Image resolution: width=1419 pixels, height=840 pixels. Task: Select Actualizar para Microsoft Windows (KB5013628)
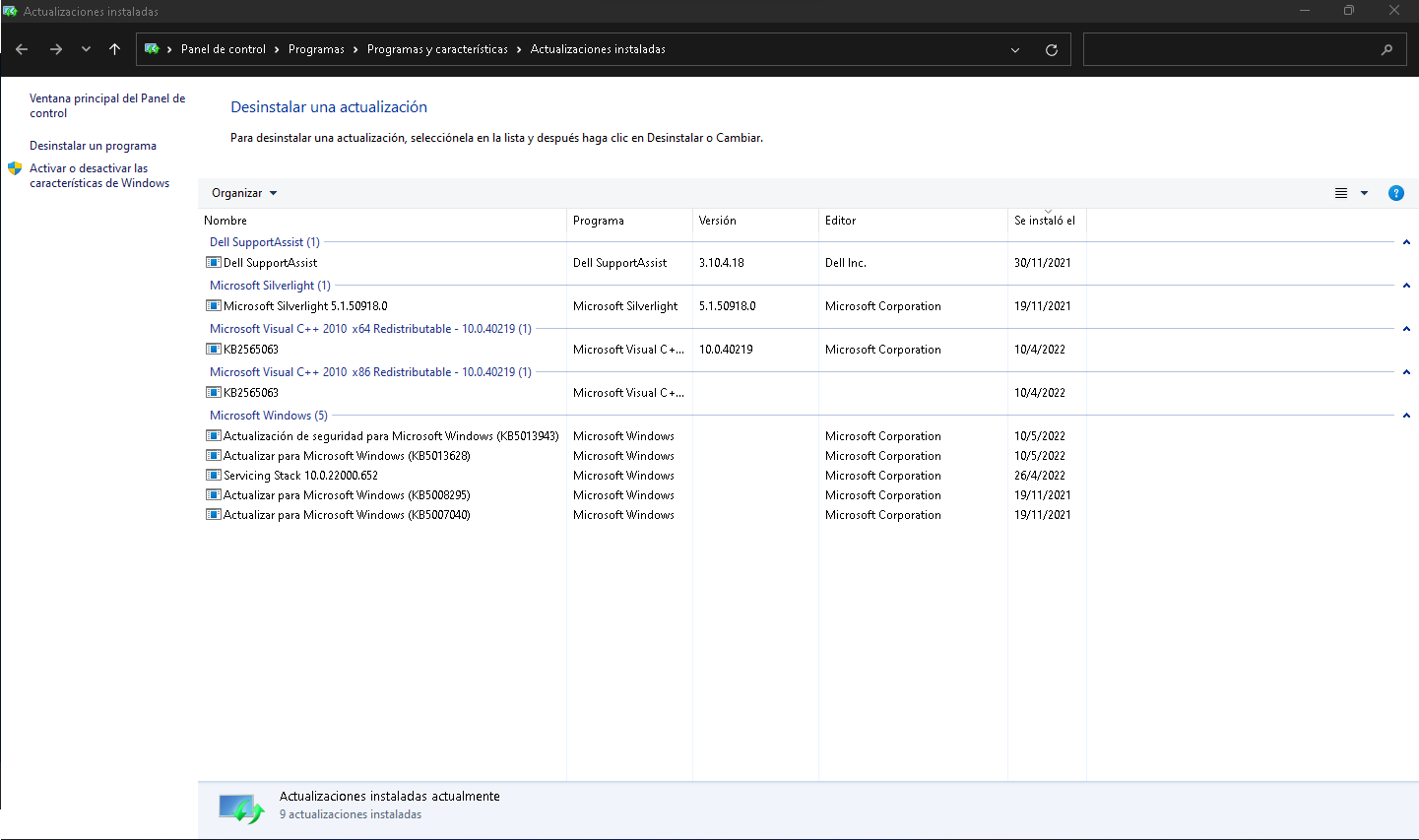[347, 456]
